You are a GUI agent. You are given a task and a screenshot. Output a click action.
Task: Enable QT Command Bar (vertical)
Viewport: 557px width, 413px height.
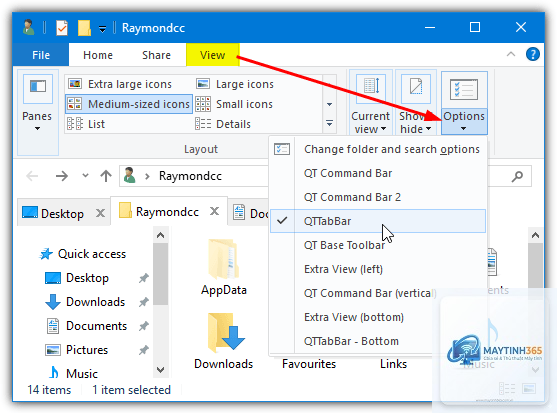coord(378,293)
